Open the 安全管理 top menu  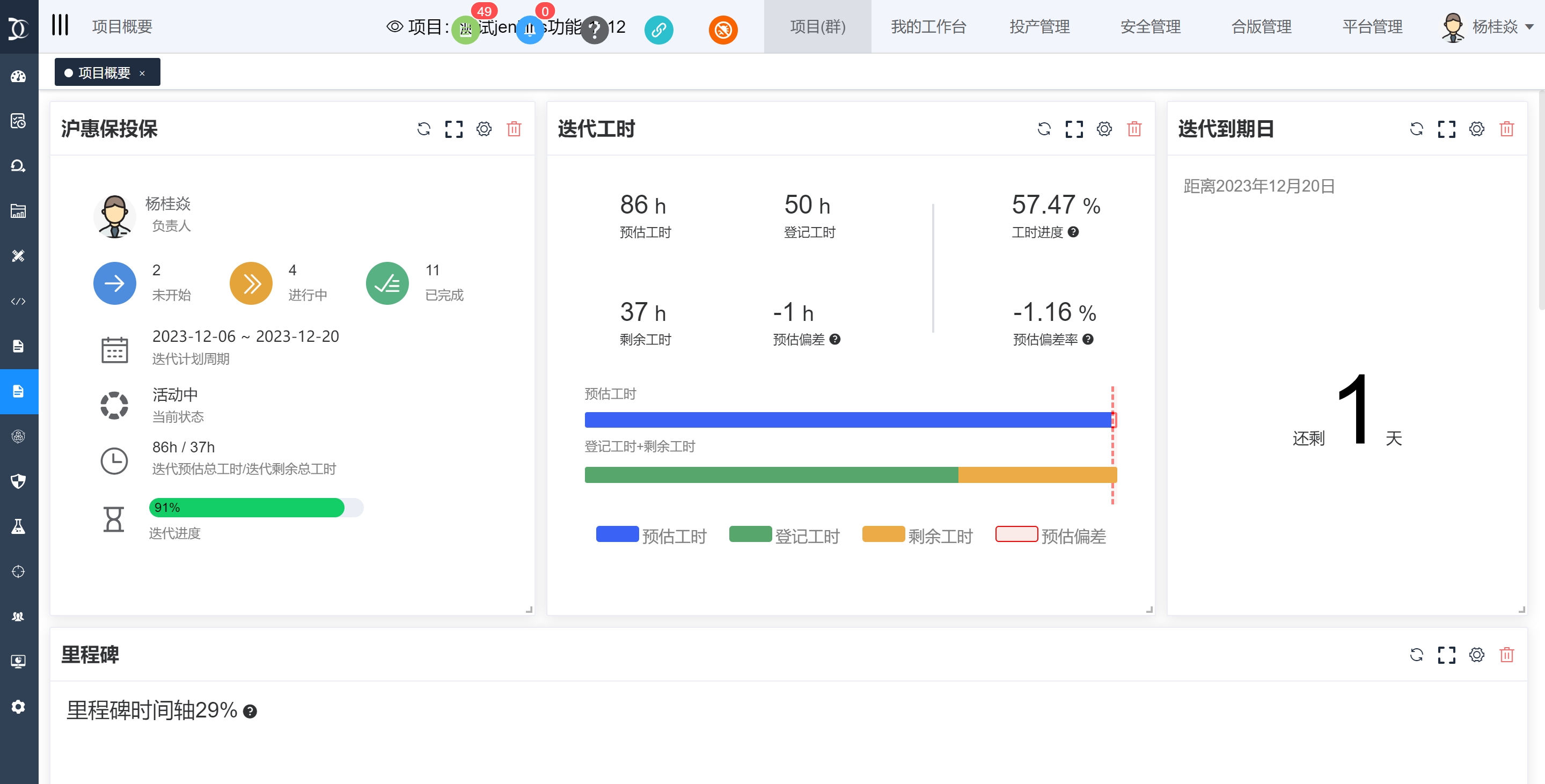point(1149,27)
